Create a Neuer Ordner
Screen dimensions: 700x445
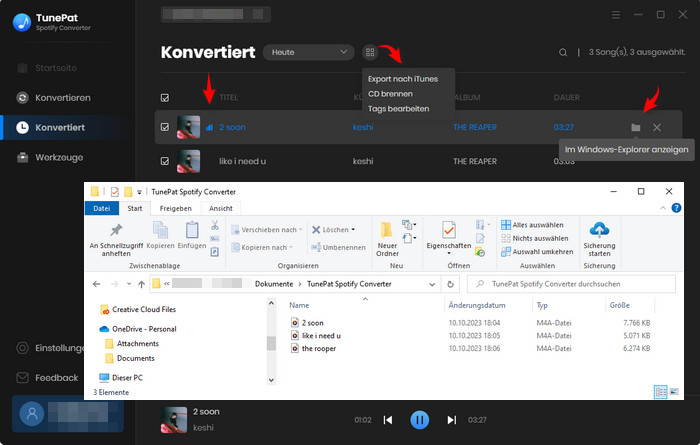coord(387,239)
